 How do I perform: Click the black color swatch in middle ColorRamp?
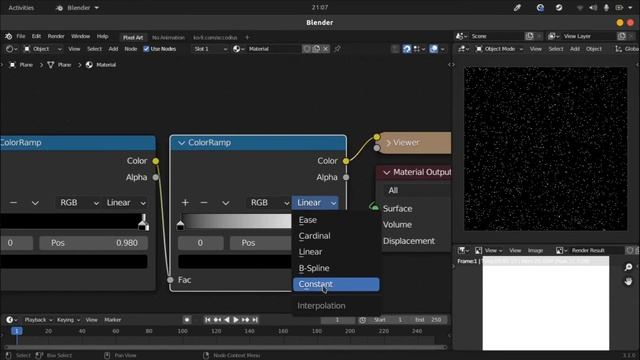(235, 262)
